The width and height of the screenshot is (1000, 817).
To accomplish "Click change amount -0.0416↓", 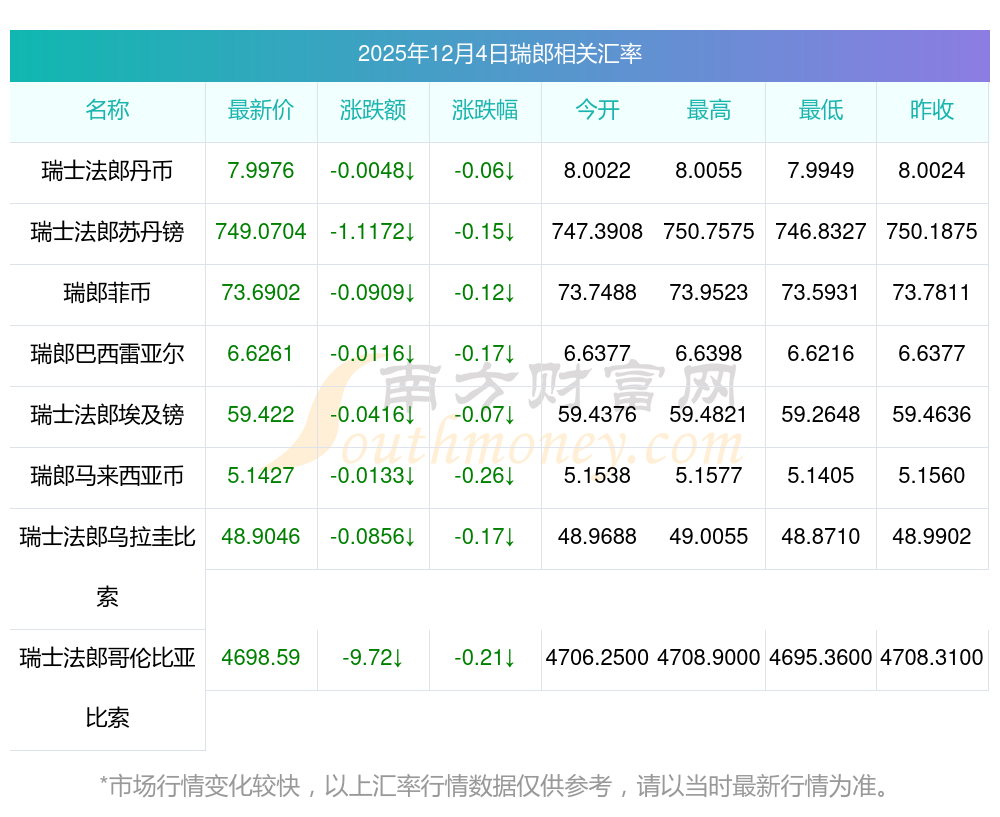I will coord(373,415).
